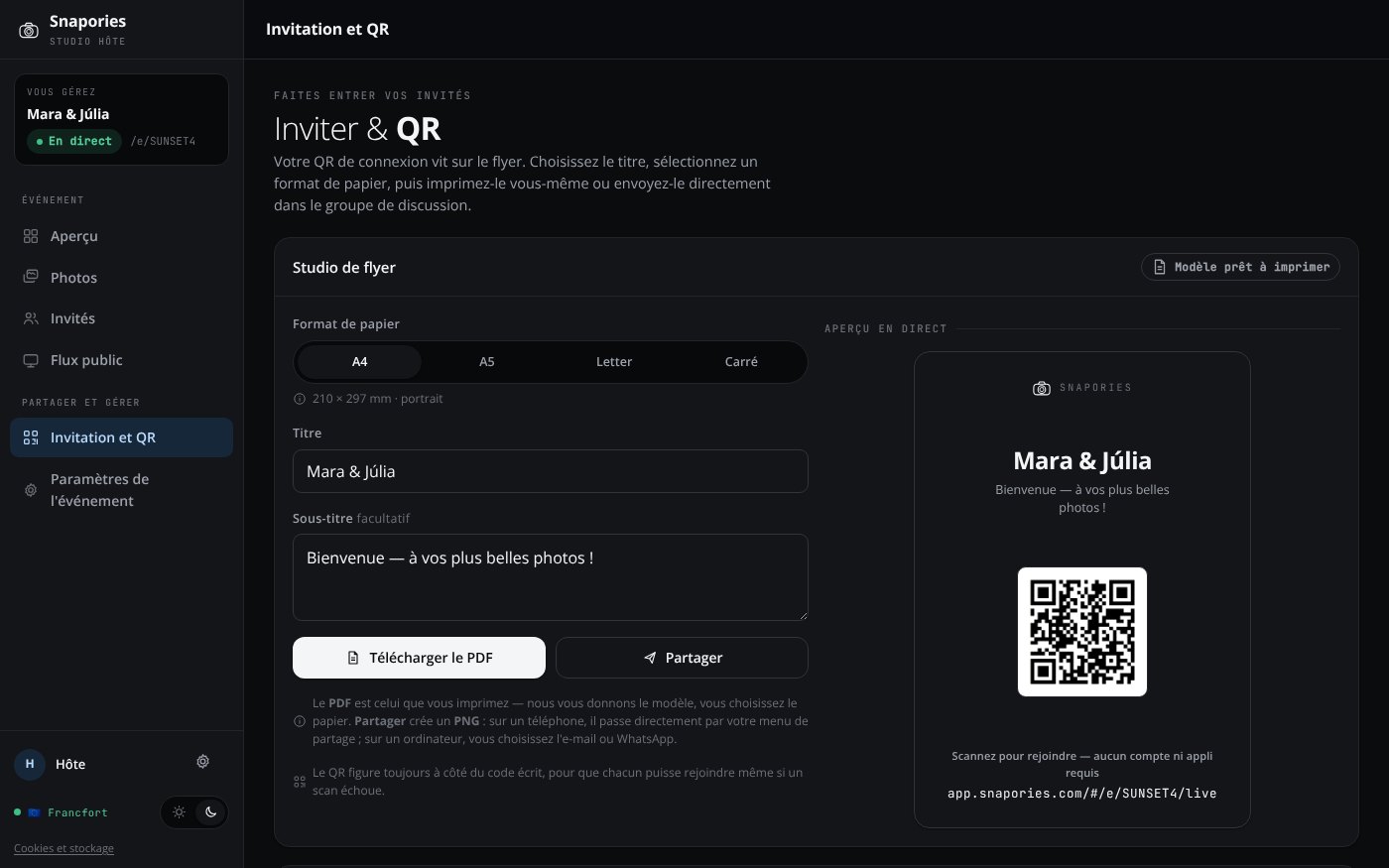Open Aperçu in the sidebar
The image size is (1389, 868).
(121, 236)
